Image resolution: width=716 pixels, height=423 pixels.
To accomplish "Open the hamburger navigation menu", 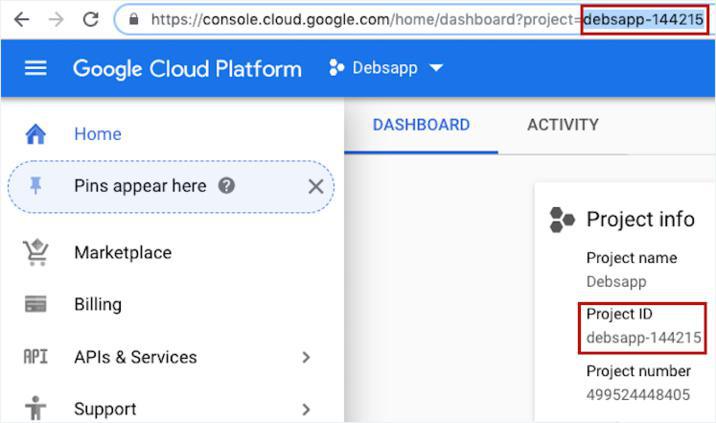I will click(36, 68).
